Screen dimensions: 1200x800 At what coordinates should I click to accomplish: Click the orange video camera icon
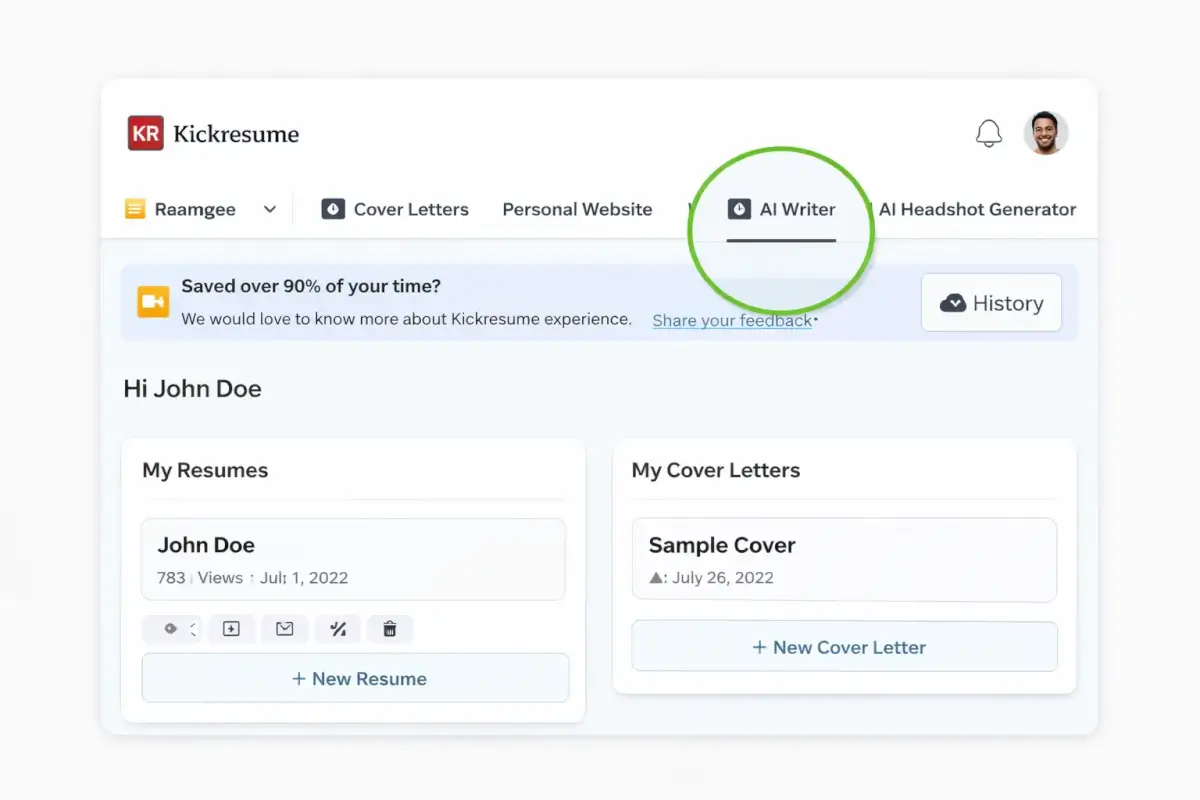point(153,302)
